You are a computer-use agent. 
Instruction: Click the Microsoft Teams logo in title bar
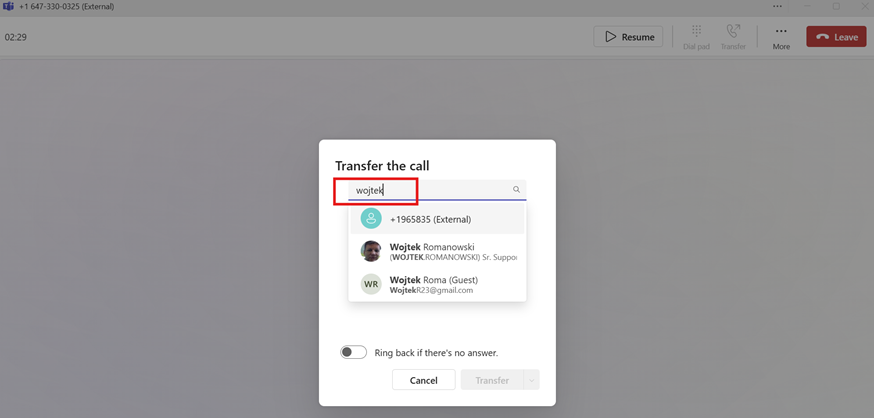pyautogui.click(x=8, y=6)
